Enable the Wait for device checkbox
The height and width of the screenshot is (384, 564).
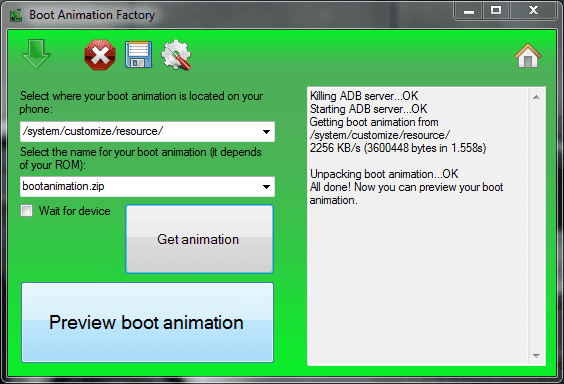(x=27, y=211)
